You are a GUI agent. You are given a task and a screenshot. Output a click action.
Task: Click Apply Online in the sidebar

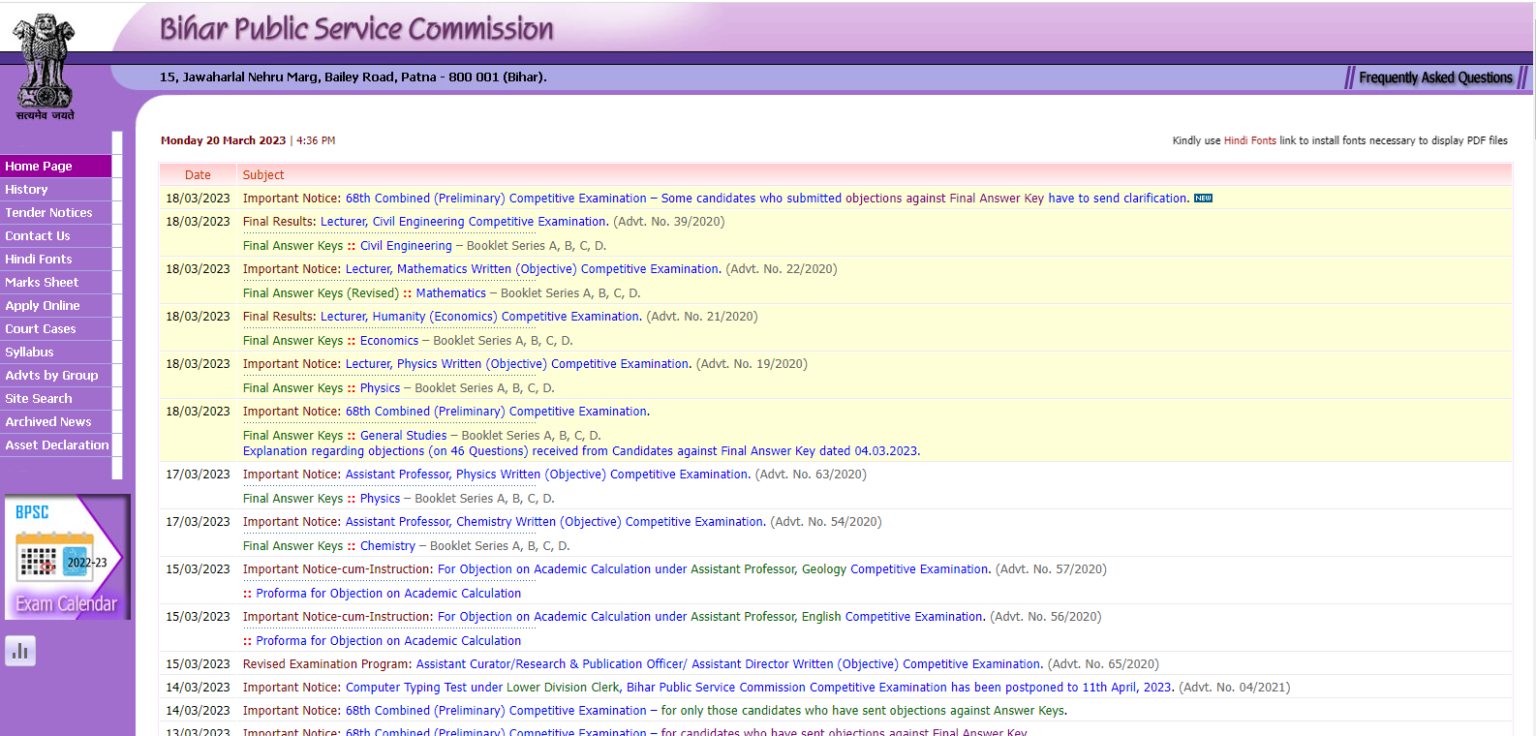[42, 306]
